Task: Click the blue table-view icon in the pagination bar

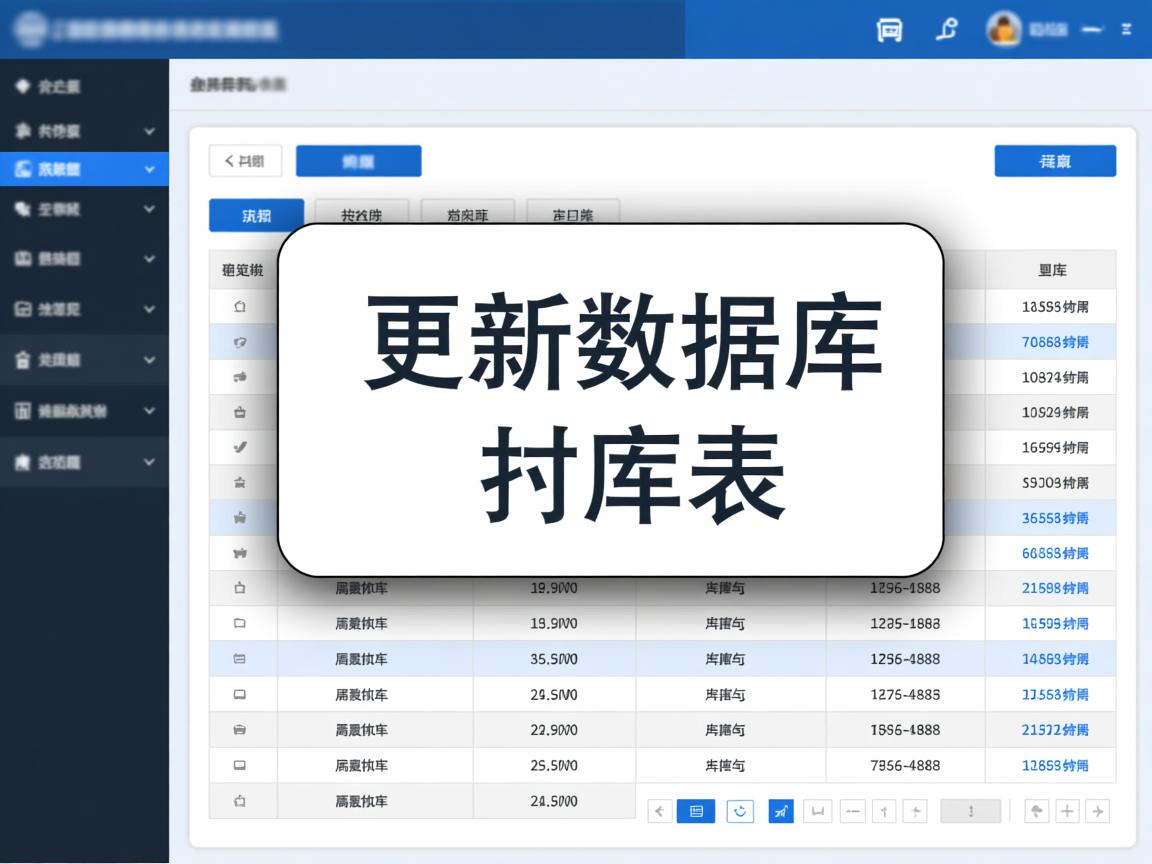Action: point(698,811)
